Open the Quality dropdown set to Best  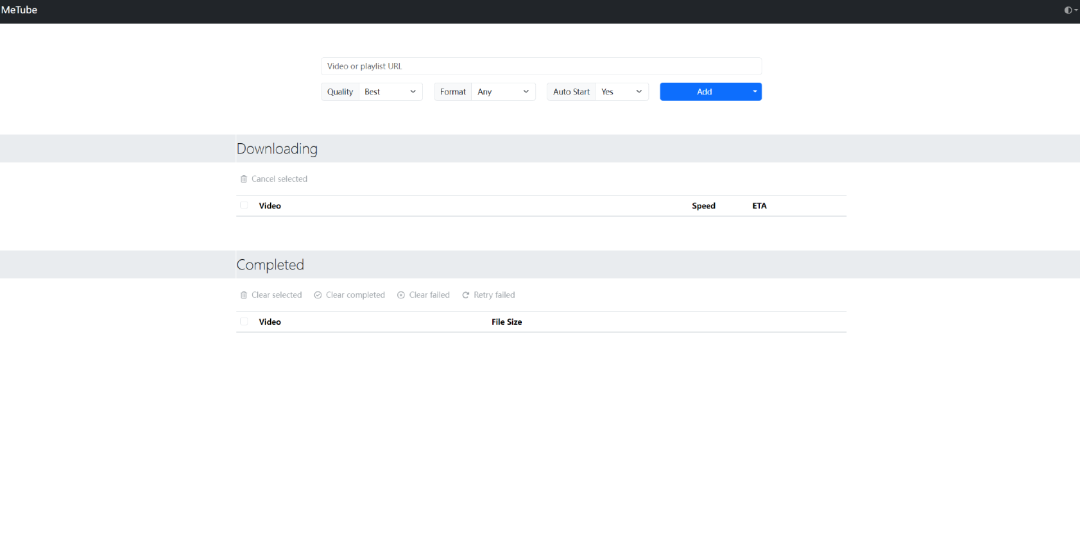point(391,92)
